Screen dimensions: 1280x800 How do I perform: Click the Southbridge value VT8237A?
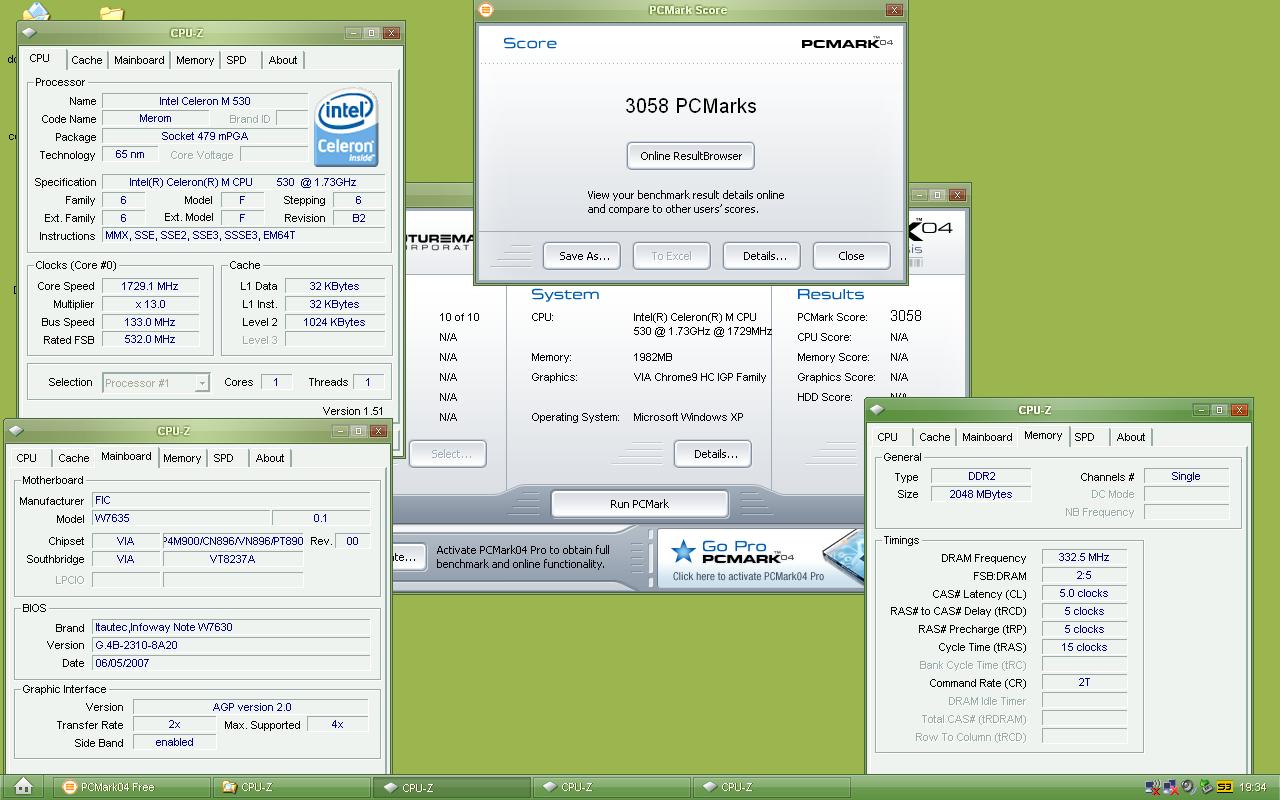coord(232,559)
